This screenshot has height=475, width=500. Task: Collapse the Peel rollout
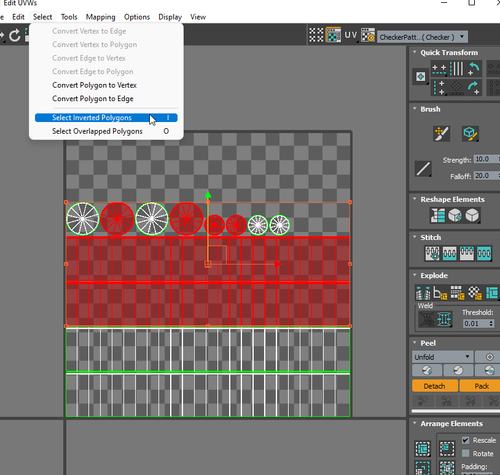415,343
